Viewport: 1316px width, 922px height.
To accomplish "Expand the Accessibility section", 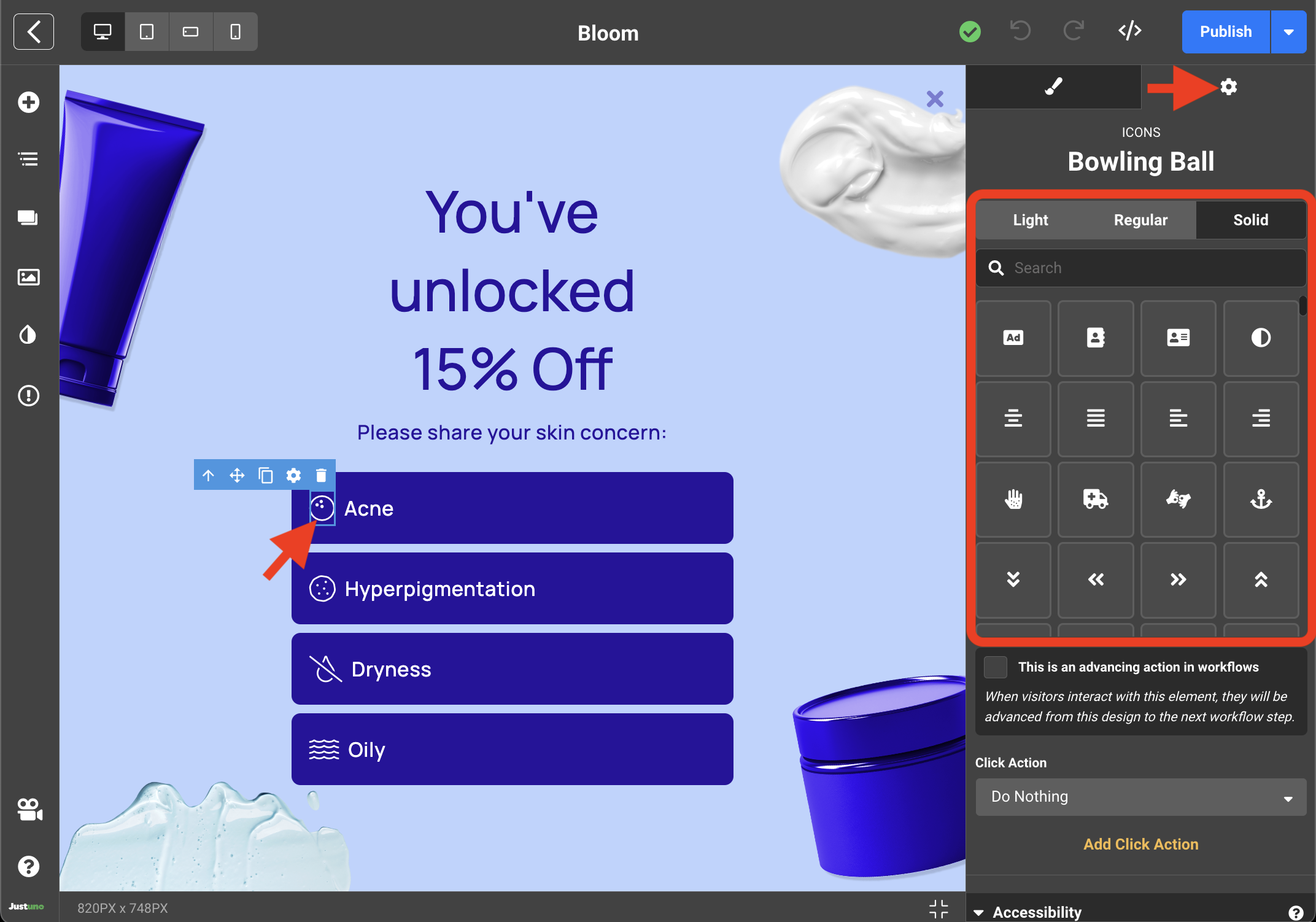I will [1037, 912].
